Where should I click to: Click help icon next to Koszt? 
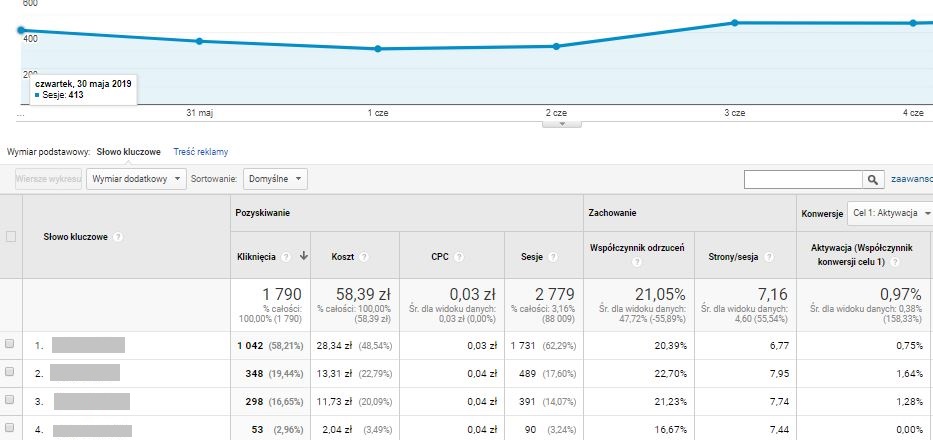coord(363,257)
